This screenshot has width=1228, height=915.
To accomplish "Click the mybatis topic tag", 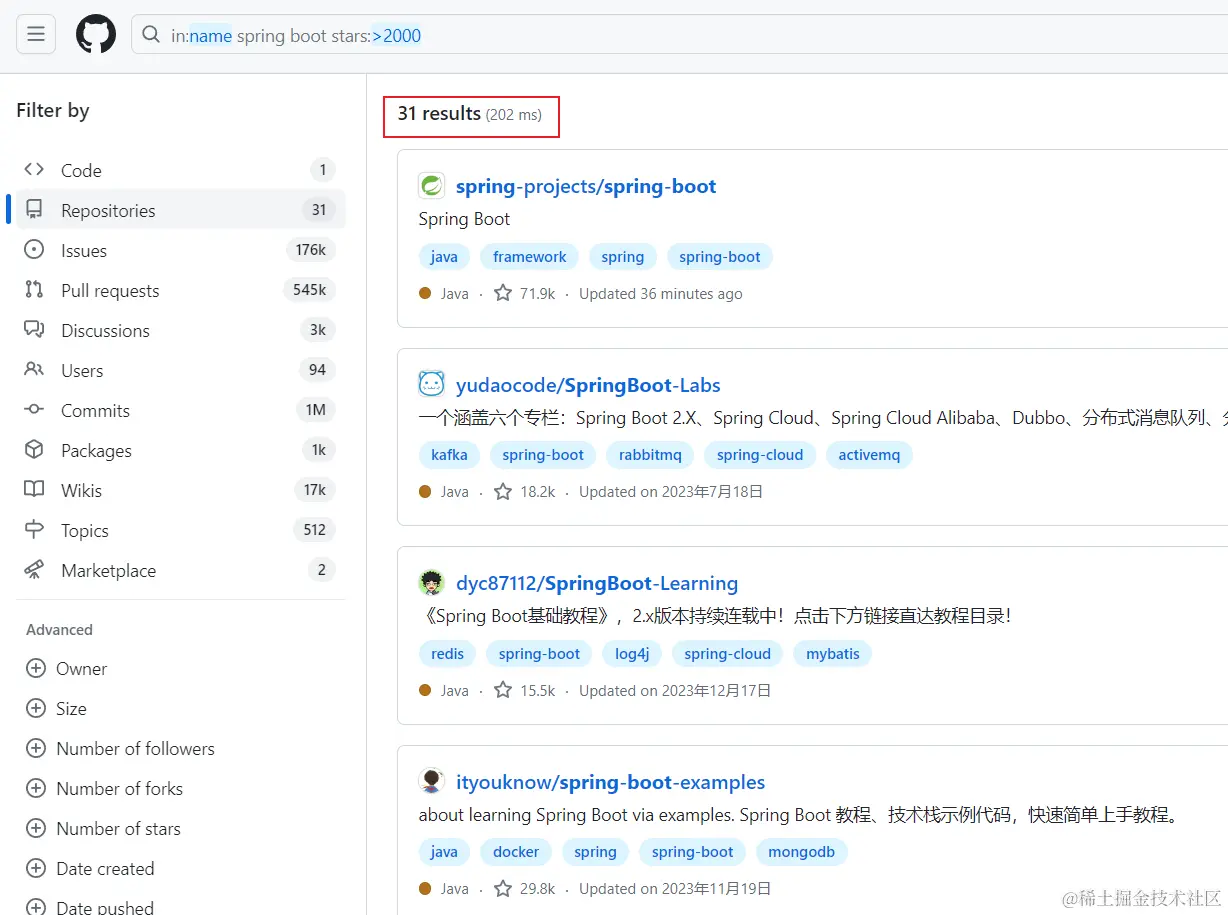I will pos(833,654).
